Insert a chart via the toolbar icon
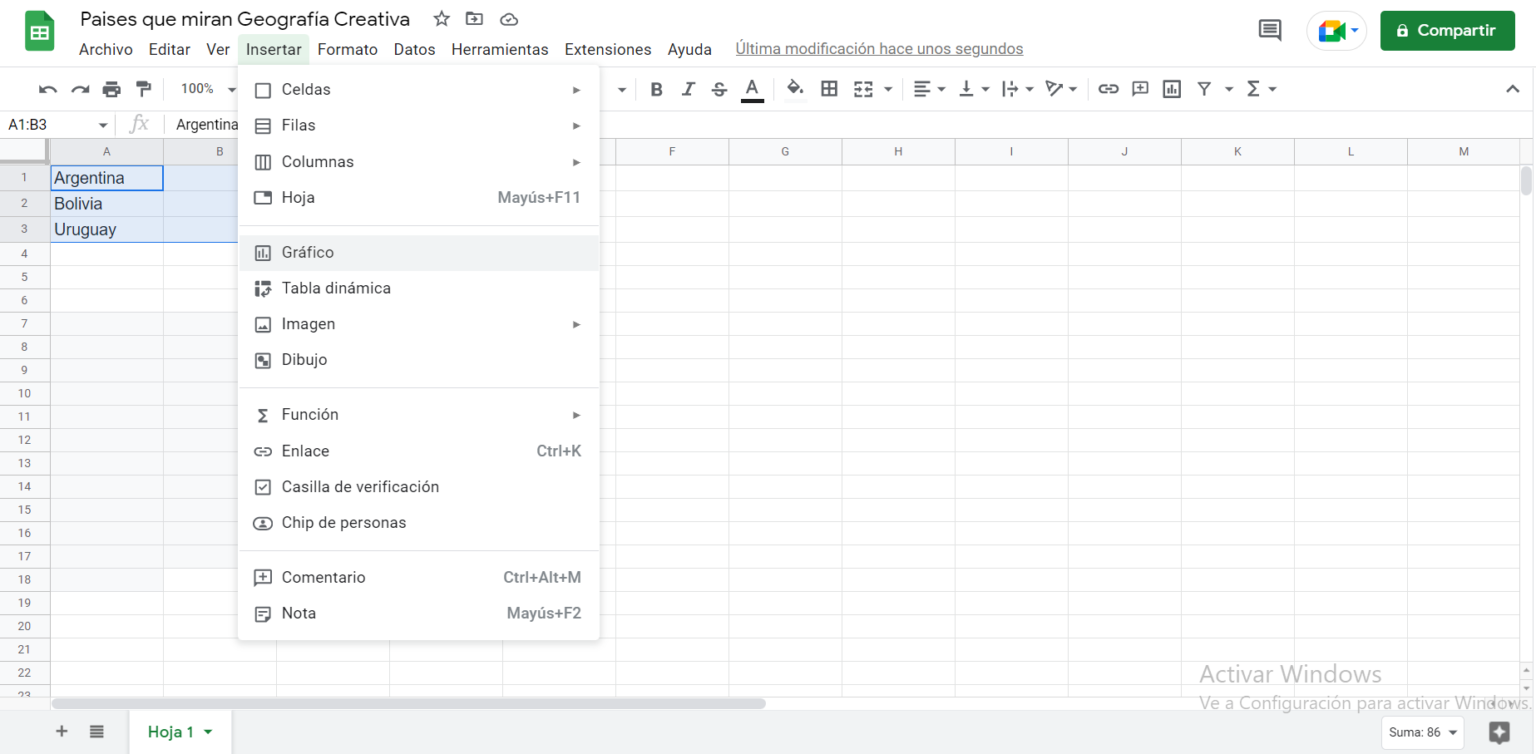This screenshot has height=754, width=1536. 1171,88
